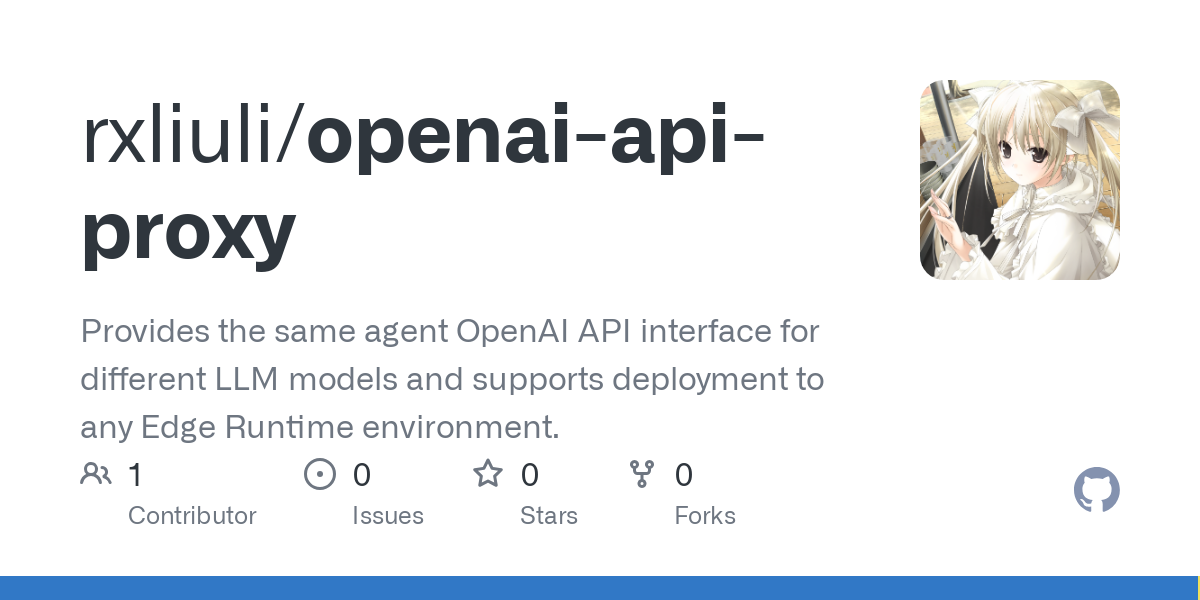Click the contributor count '1'
The image size is (1200, 600).
coord(135,475)
